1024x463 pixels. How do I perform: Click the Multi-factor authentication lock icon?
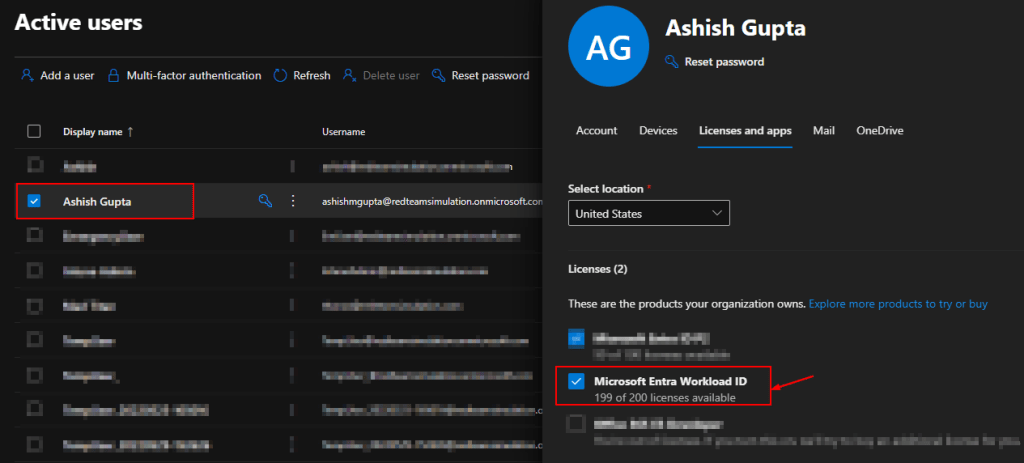(114, 75)
